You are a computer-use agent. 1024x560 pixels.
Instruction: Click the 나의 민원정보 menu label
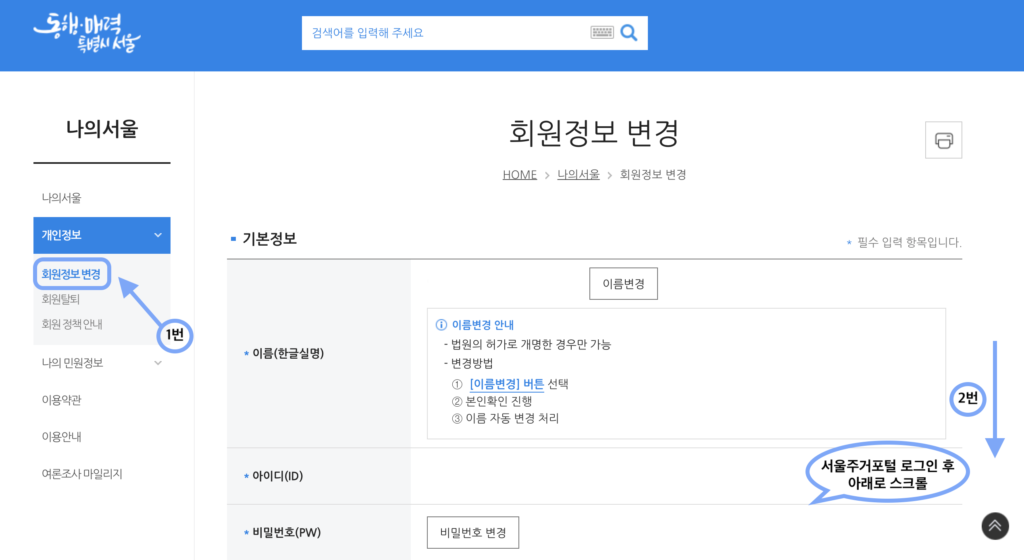point(72,363)
